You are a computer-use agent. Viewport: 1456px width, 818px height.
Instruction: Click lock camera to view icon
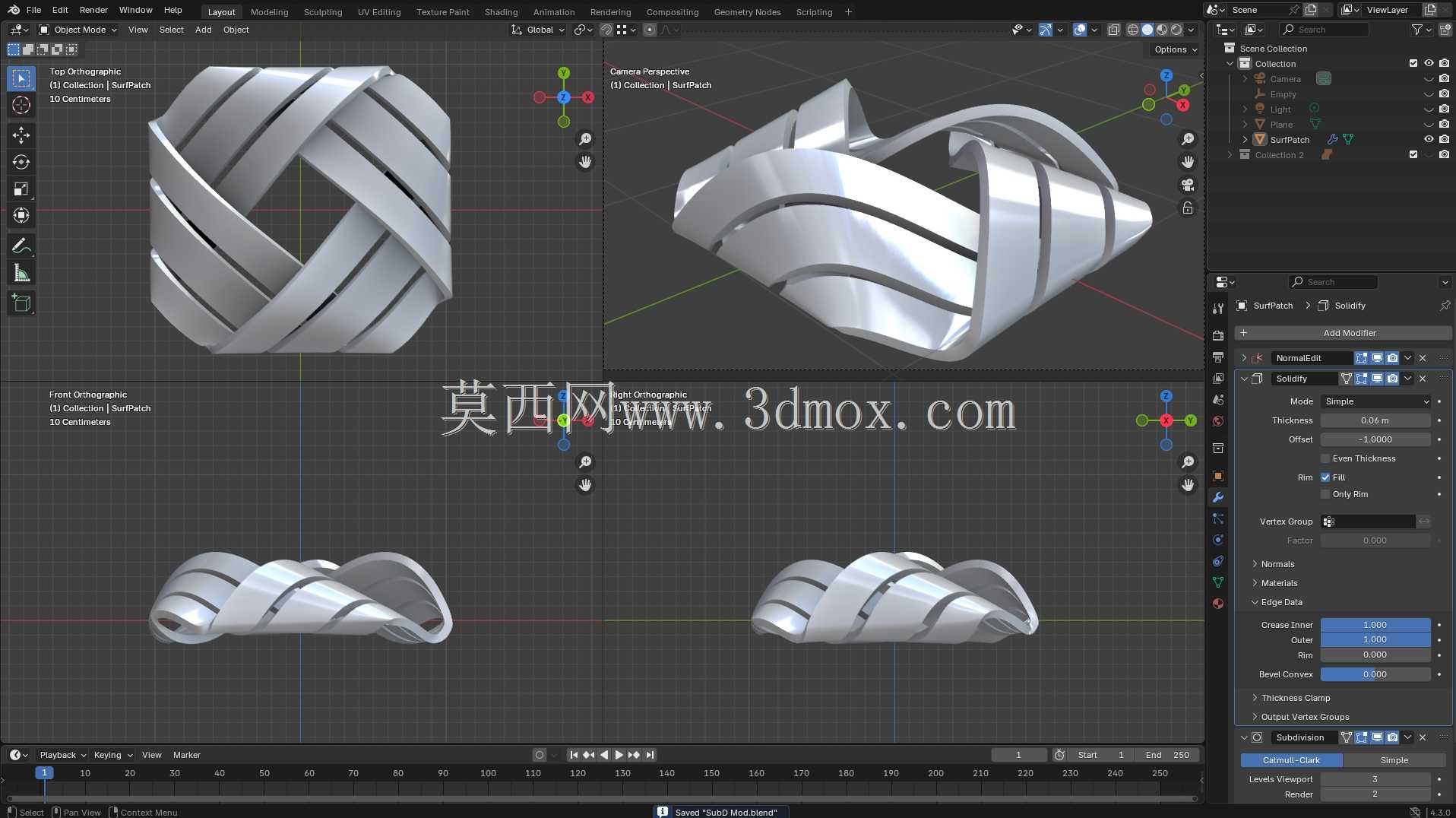pyautogui.click(x=1188, y=208)
